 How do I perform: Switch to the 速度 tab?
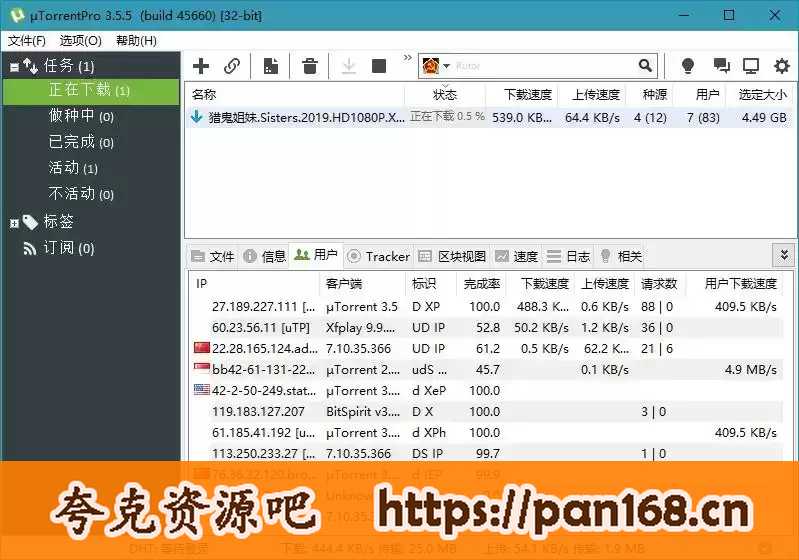coord(516,256)
